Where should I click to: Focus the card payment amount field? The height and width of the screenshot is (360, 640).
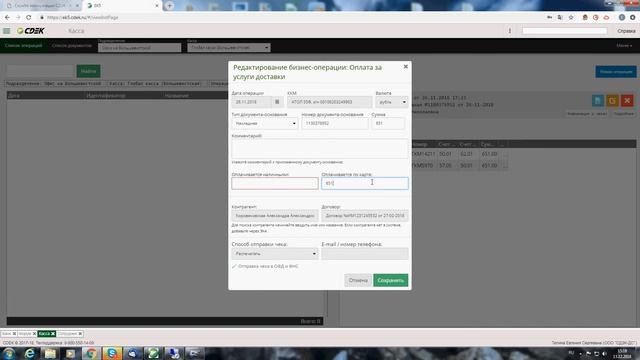coord(364,183)
